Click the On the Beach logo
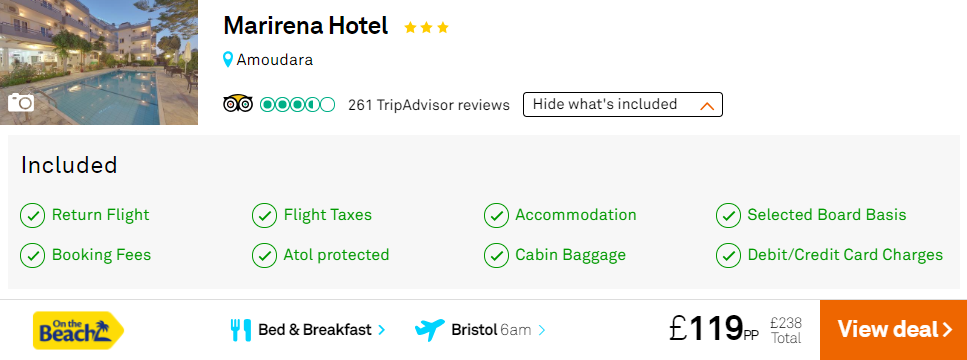The width and height of the screenshot is (967, 360). (78, 330)
